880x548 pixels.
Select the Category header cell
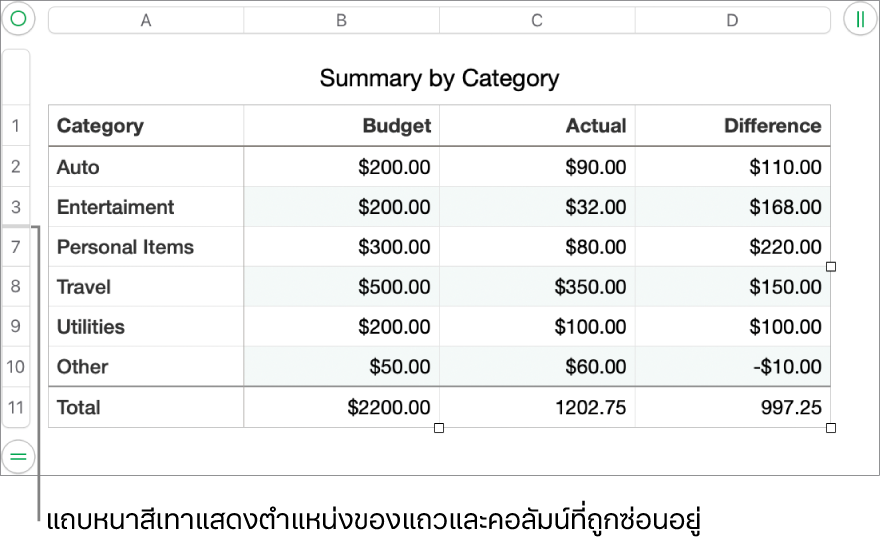click(145, 126)
